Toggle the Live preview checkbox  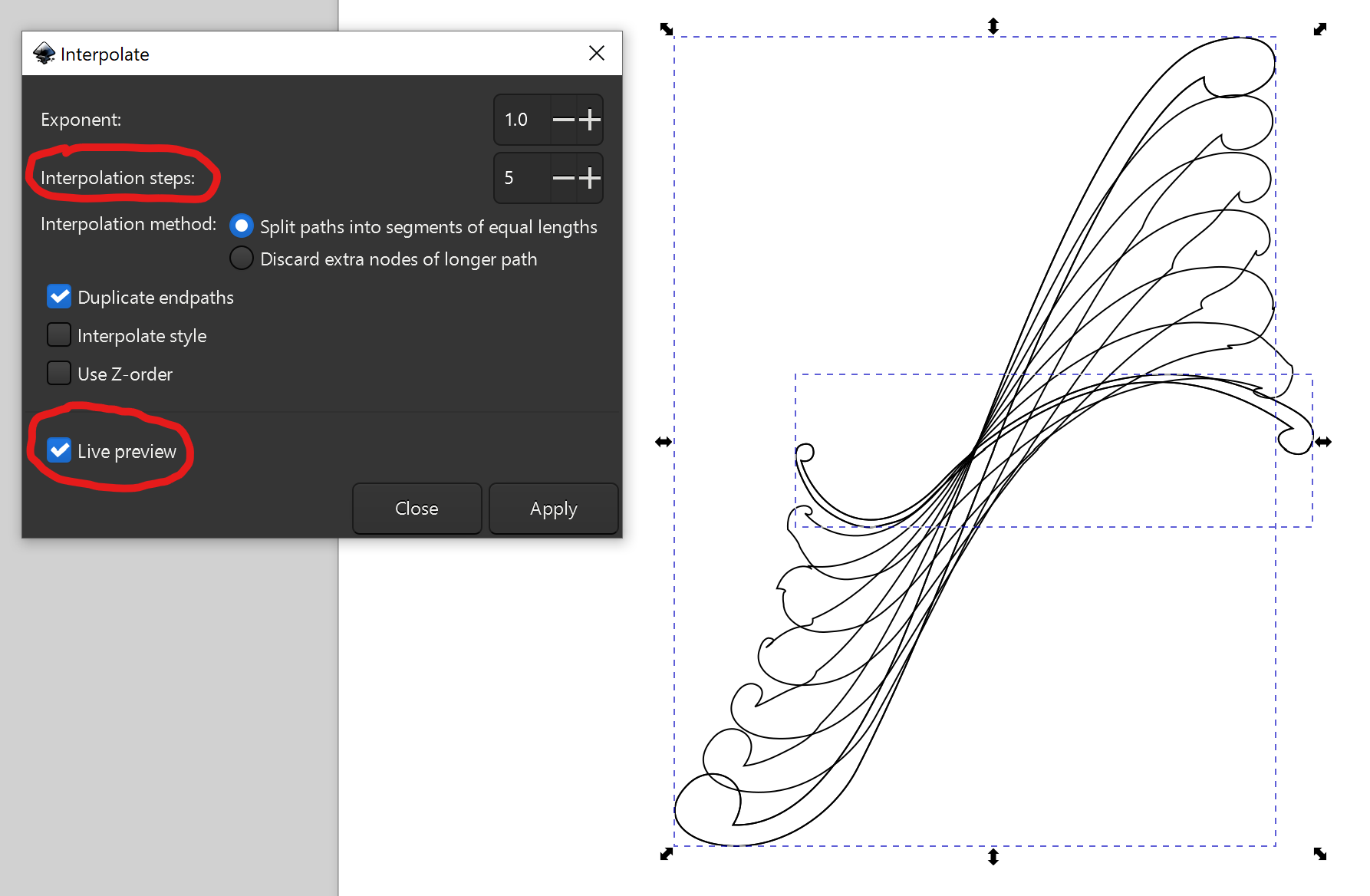[59, 450]
